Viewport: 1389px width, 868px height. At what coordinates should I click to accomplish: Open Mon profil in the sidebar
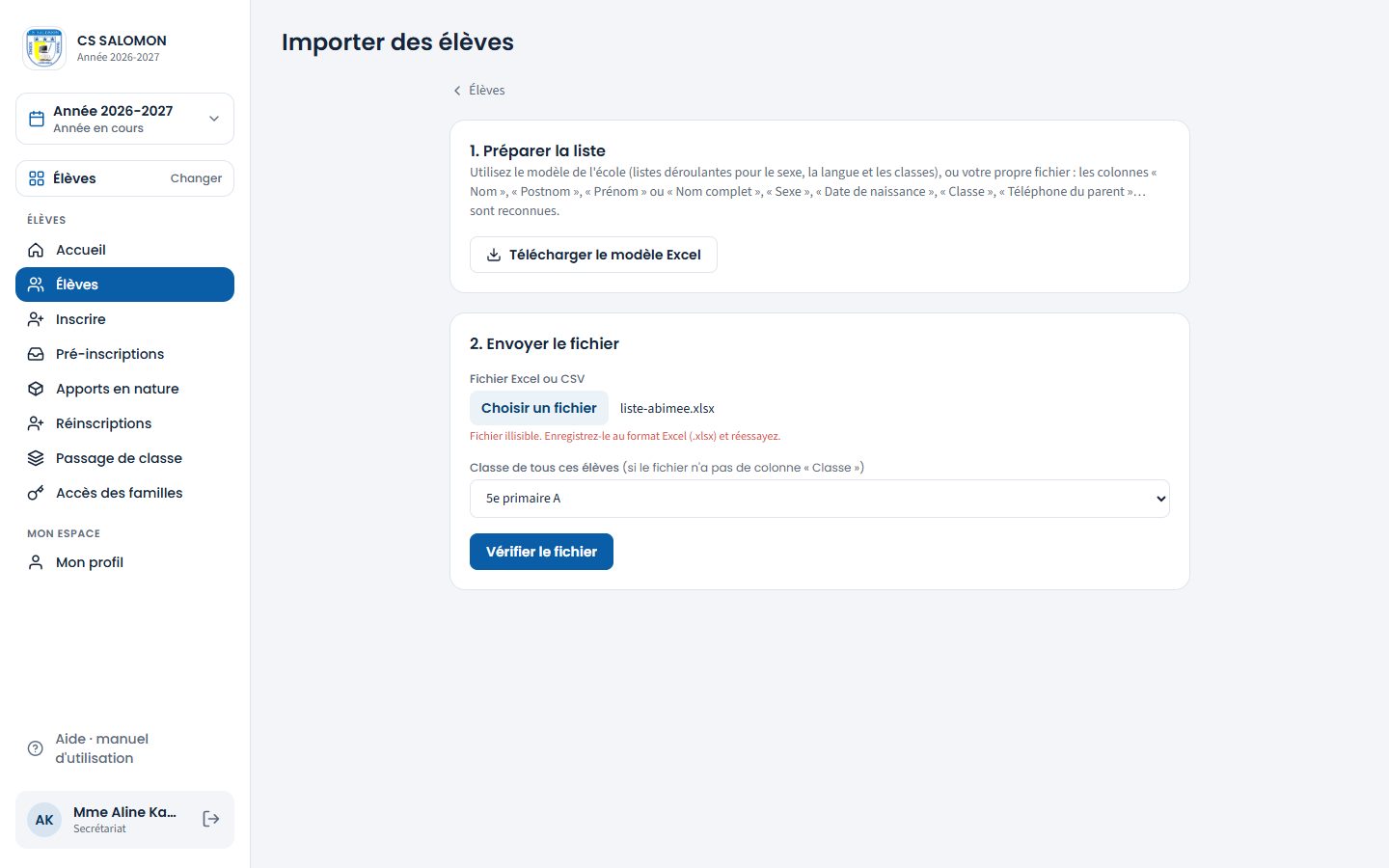click(124, 562)
